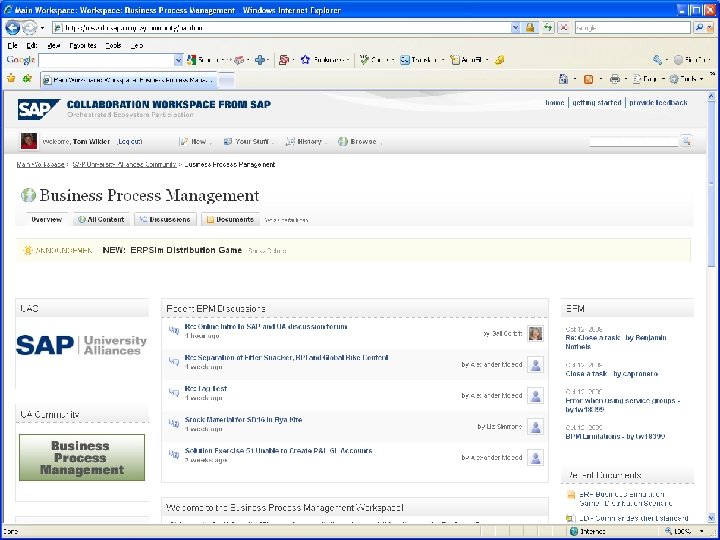Click the Business Process Management green banner
This screenshot has width=720, height=540.
[x=82, y=457]
